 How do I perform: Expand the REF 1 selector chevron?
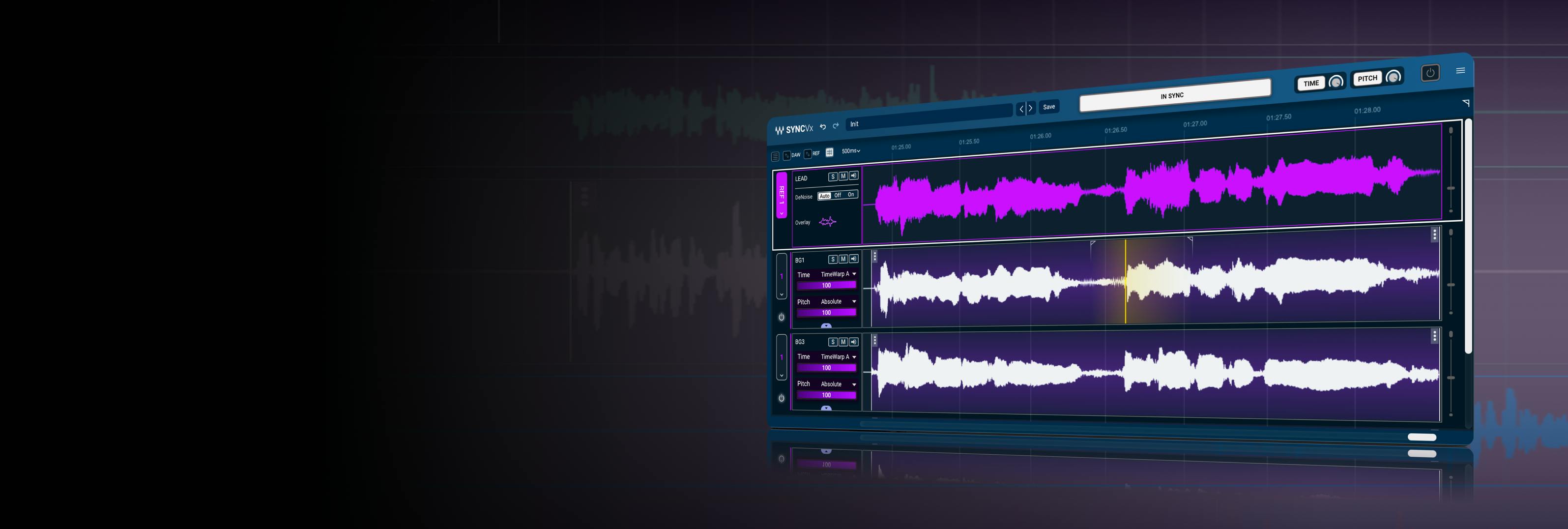782,213
